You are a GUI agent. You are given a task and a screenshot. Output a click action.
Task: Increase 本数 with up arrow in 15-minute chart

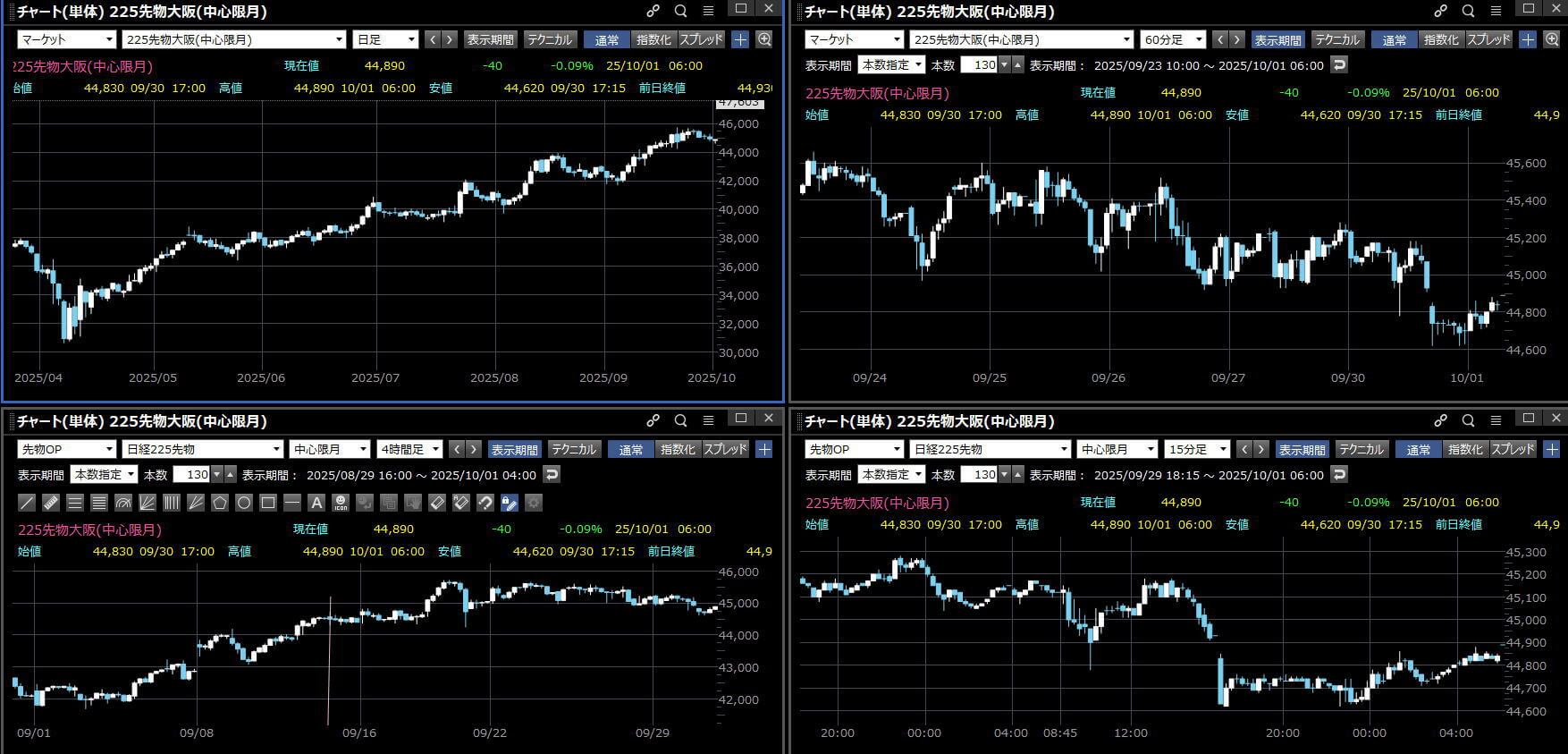click(x=1018, y=474)
